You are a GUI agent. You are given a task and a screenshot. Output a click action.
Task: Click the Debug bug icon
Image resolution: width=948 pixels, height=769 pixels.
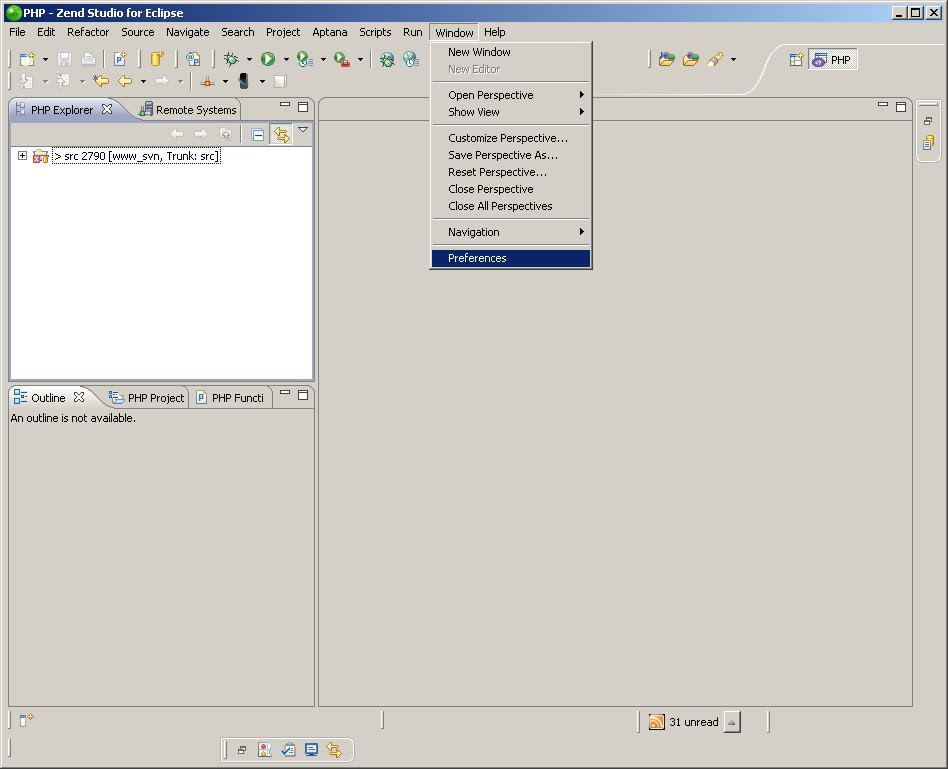tap(231, 59)
